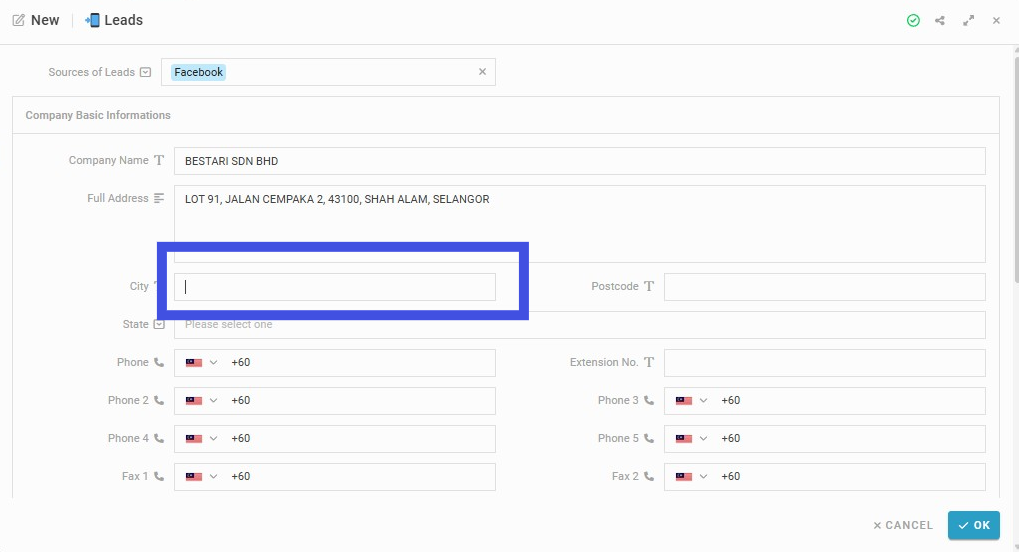1019x552 pixels.
Task: Click the New edit pencil icon
Action: [x=19, y=20]
